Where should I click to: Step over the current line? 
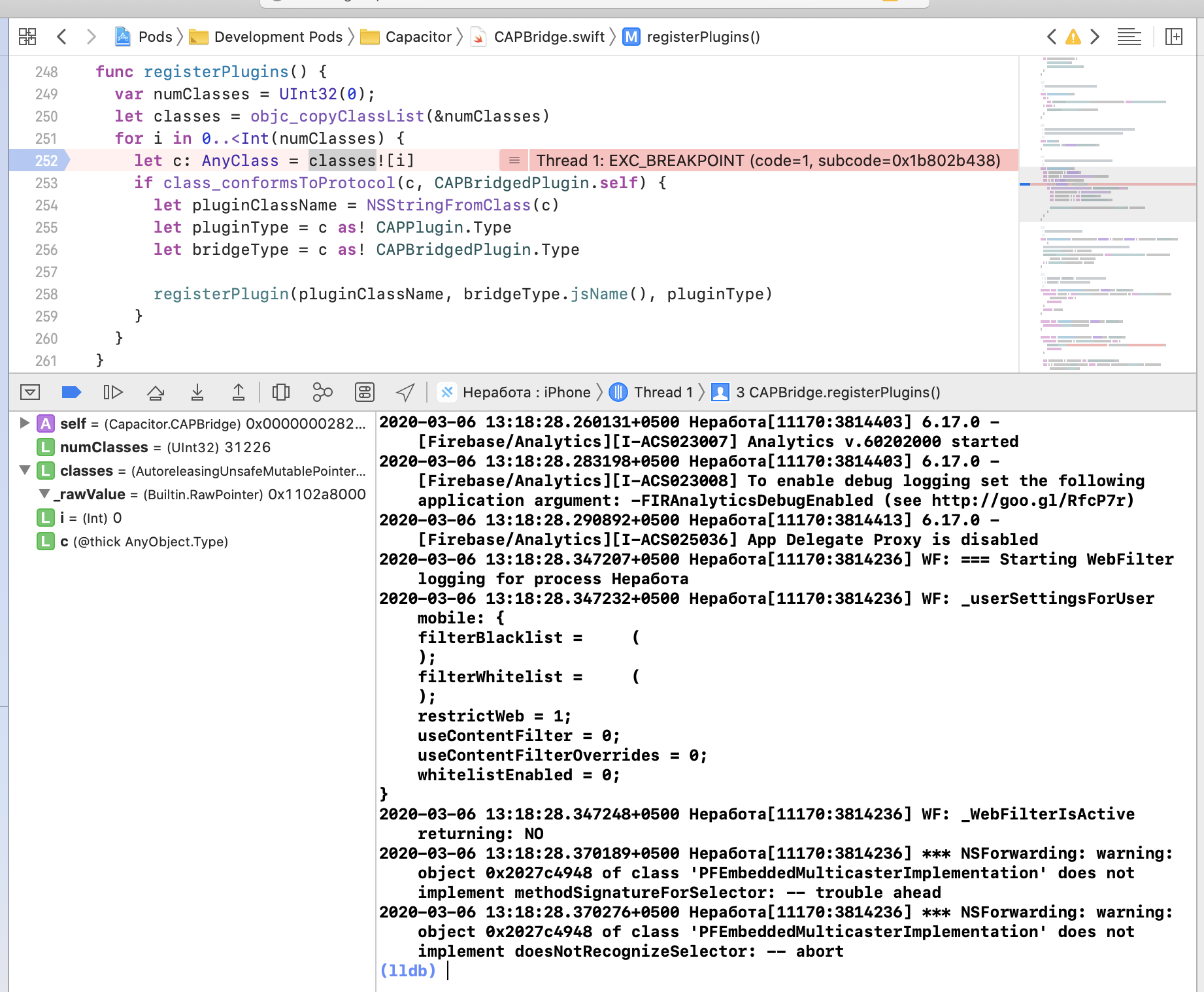point(155,392)
